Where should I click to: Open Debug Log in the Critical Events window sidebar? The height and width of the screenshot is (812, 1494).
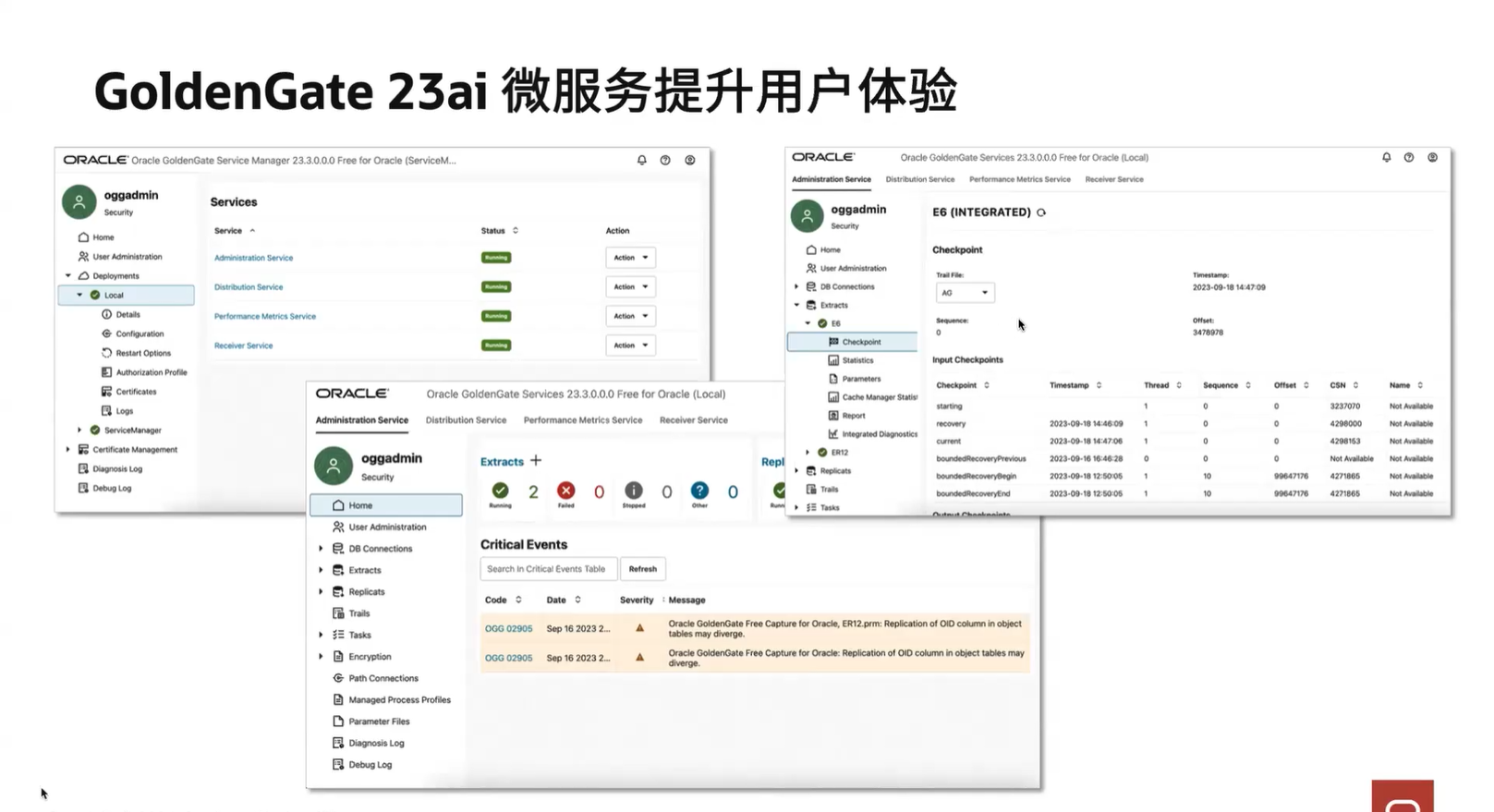tap(362, 765)
